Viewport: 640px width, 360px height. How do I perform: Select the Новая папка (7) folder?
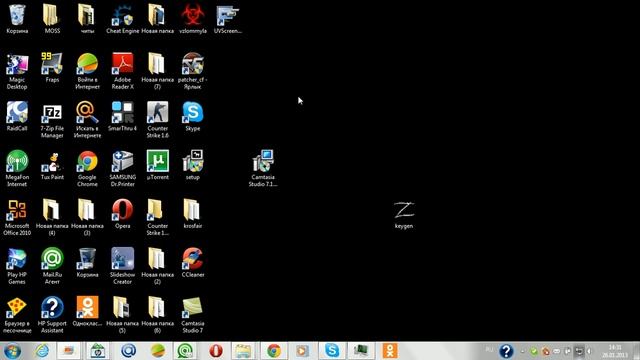coord(158,71)
